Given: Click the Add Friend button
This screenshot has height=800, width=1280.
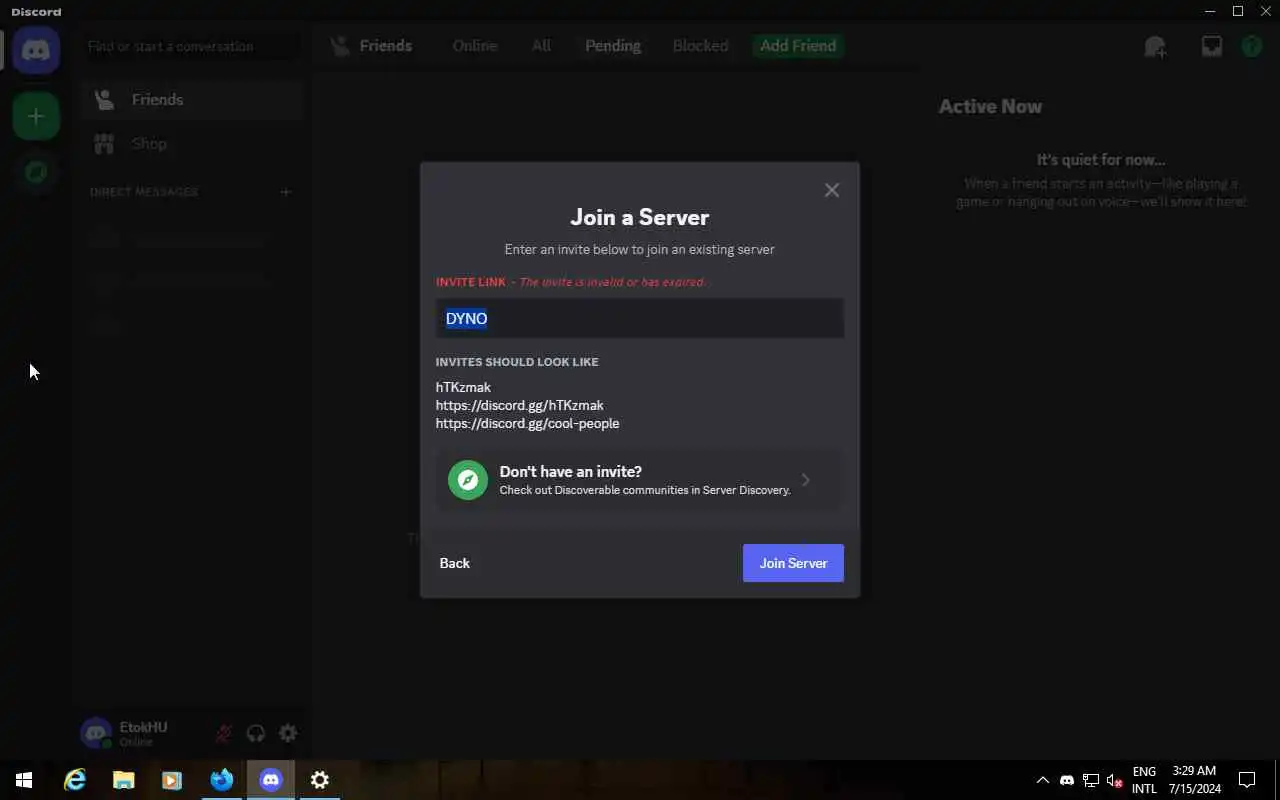Looking at the screenshot, I should tap(798, 45).
